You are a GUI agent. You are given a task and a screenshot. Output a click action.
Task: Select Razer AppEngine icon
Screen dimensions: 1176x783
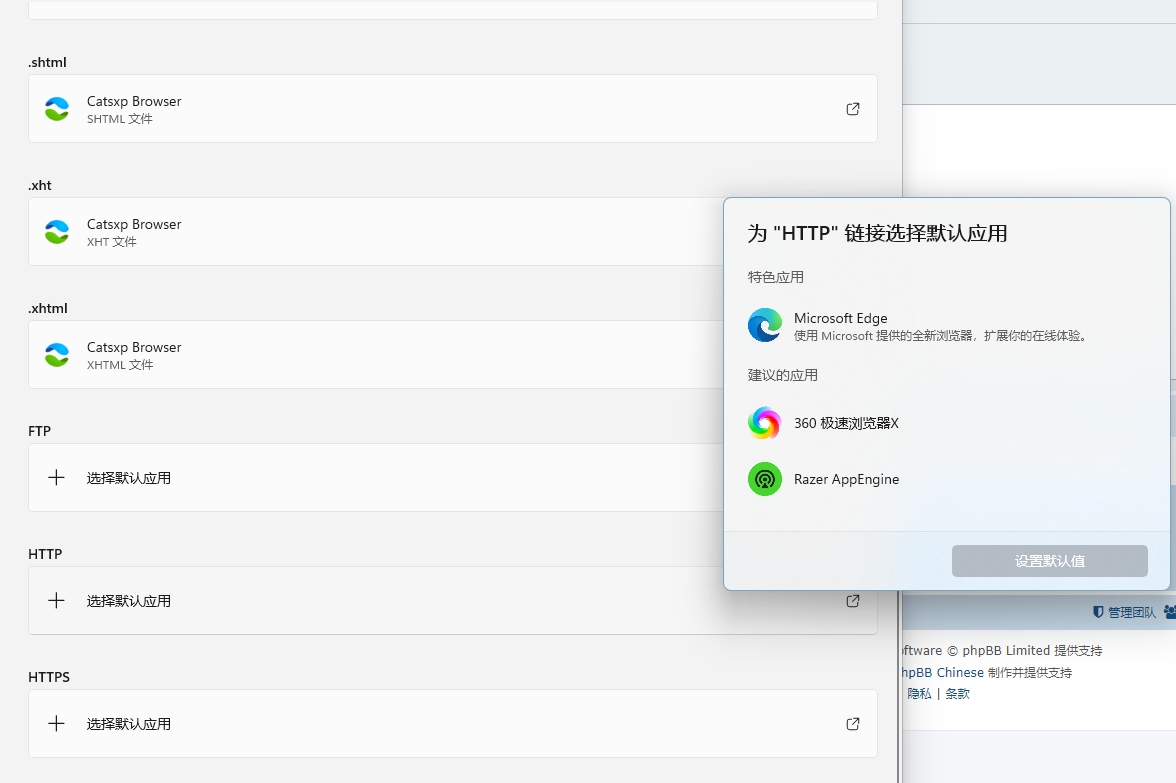point(765,479)
